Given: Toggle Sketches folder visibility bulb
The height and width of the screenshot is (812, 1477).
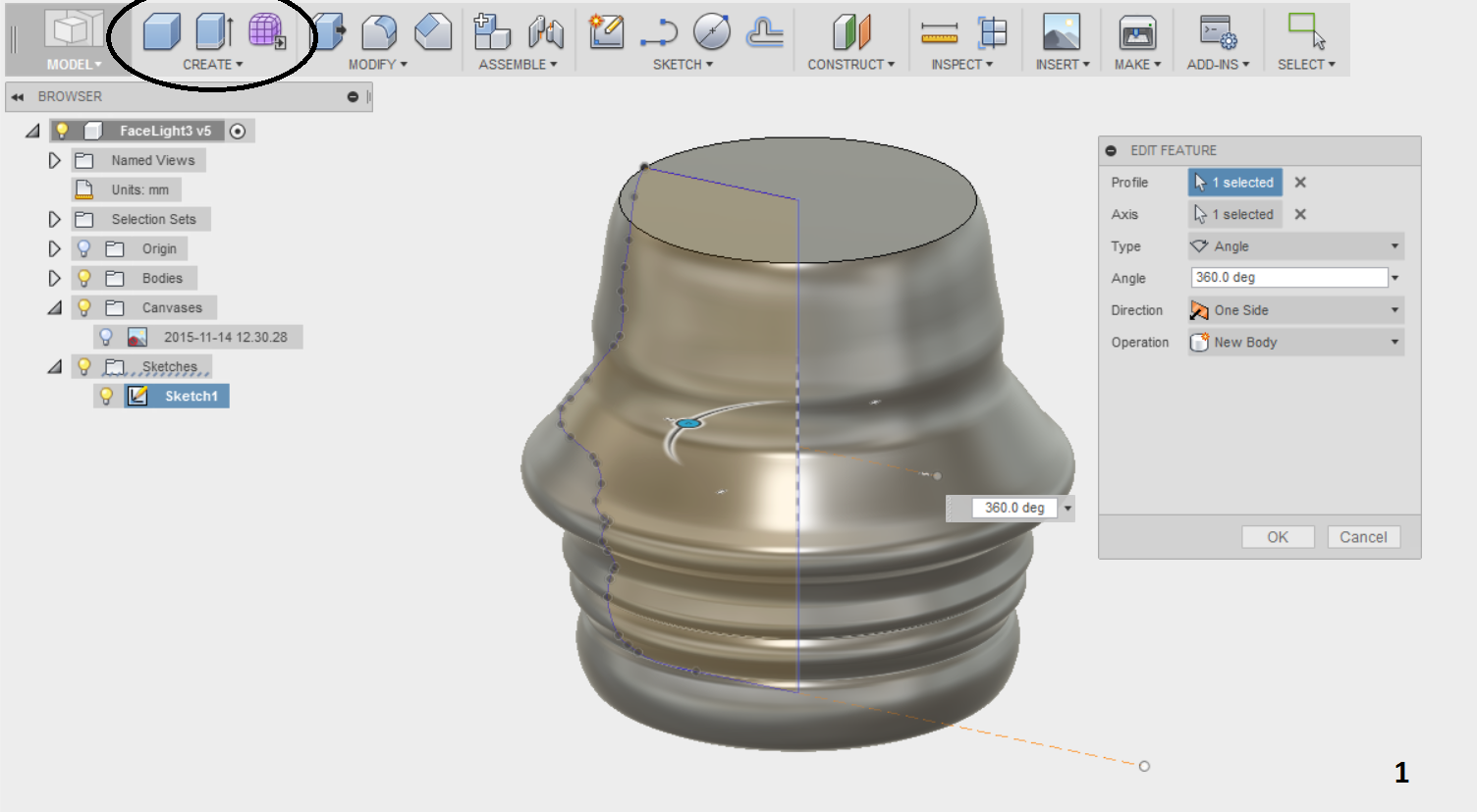Looking at the screenshot, I should (x=84, y=366).
